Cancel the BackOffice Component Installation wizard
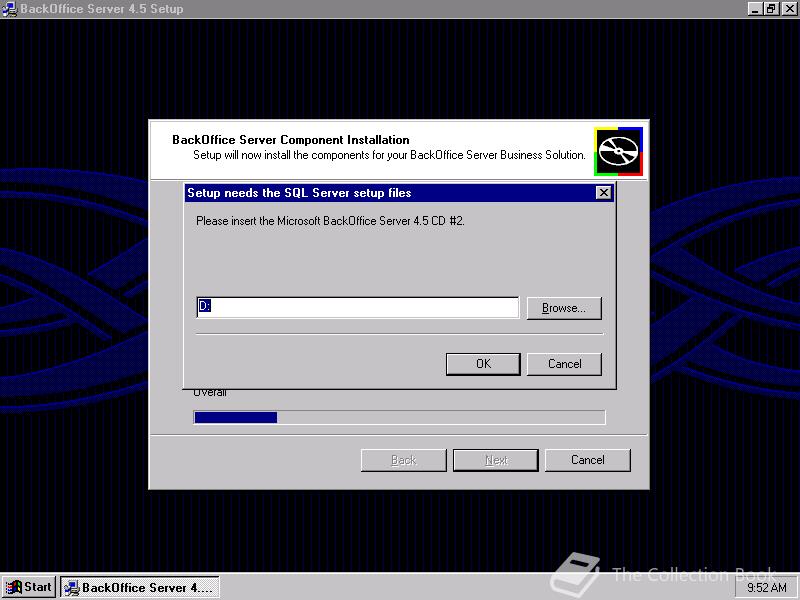The image size is (800, 600). pos(588,460)
